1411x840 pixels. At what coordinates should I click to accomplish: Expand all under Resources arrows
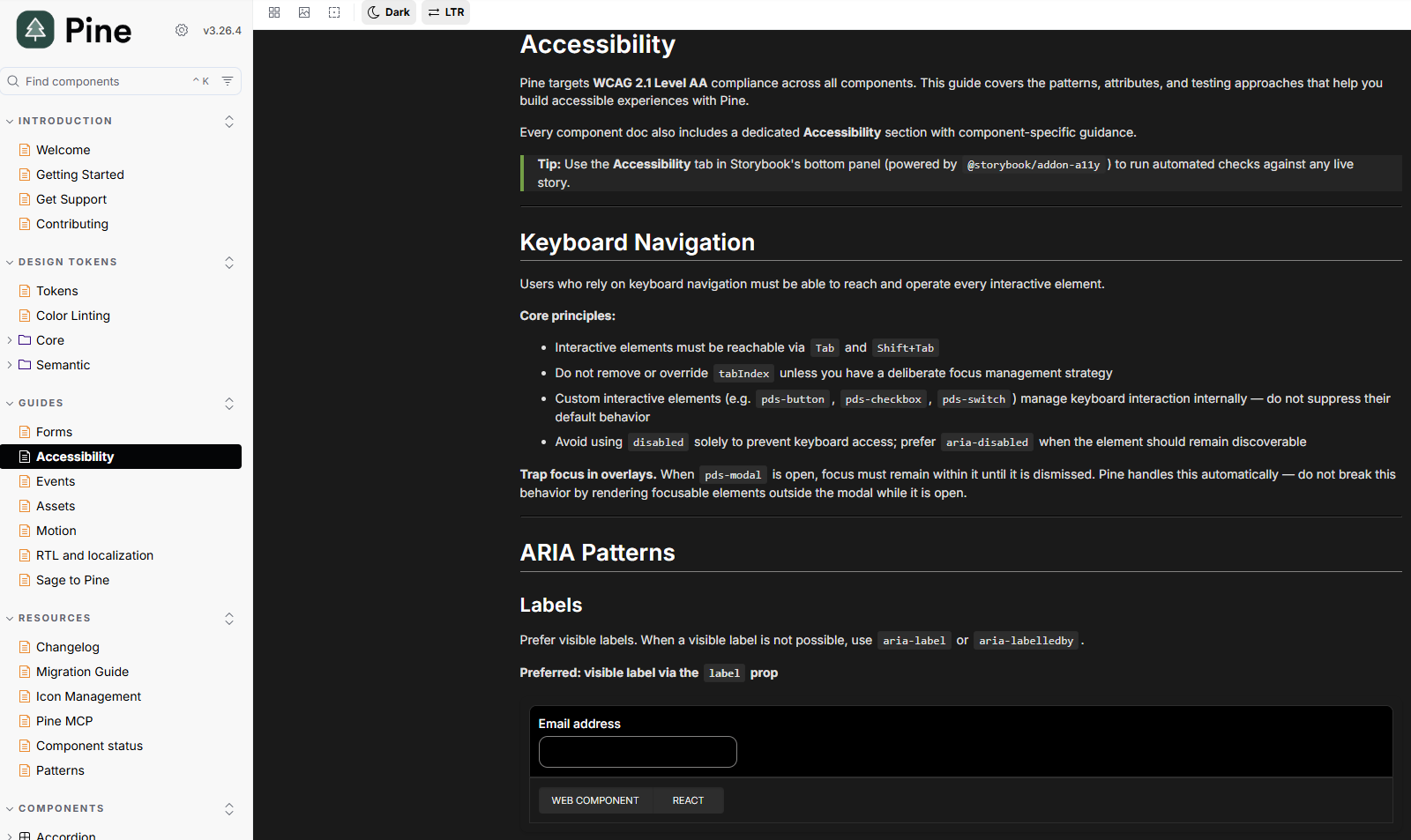click(x=229, y=619)
